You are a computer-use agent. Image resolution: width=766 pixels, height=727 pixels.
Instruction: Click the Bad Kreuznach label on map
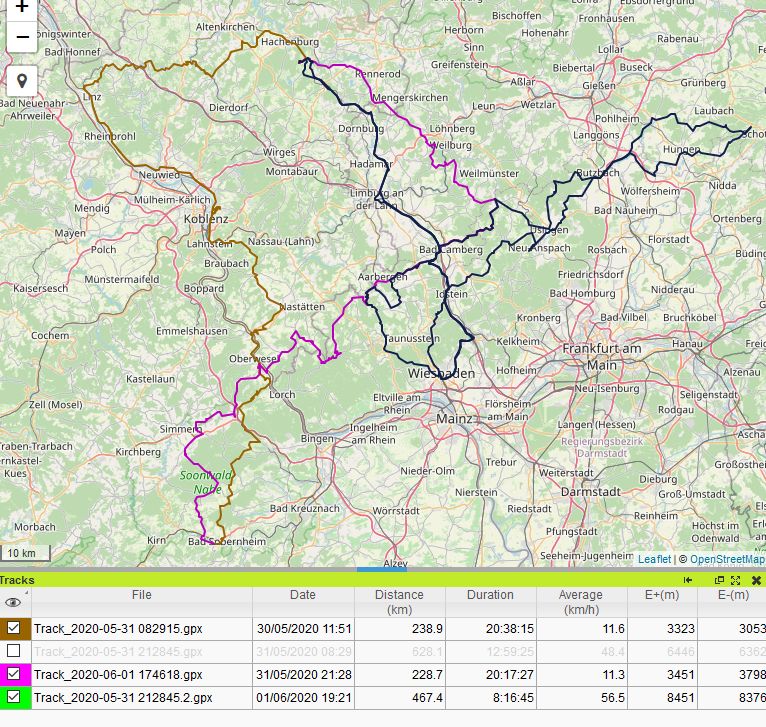(x=305, y=508)
